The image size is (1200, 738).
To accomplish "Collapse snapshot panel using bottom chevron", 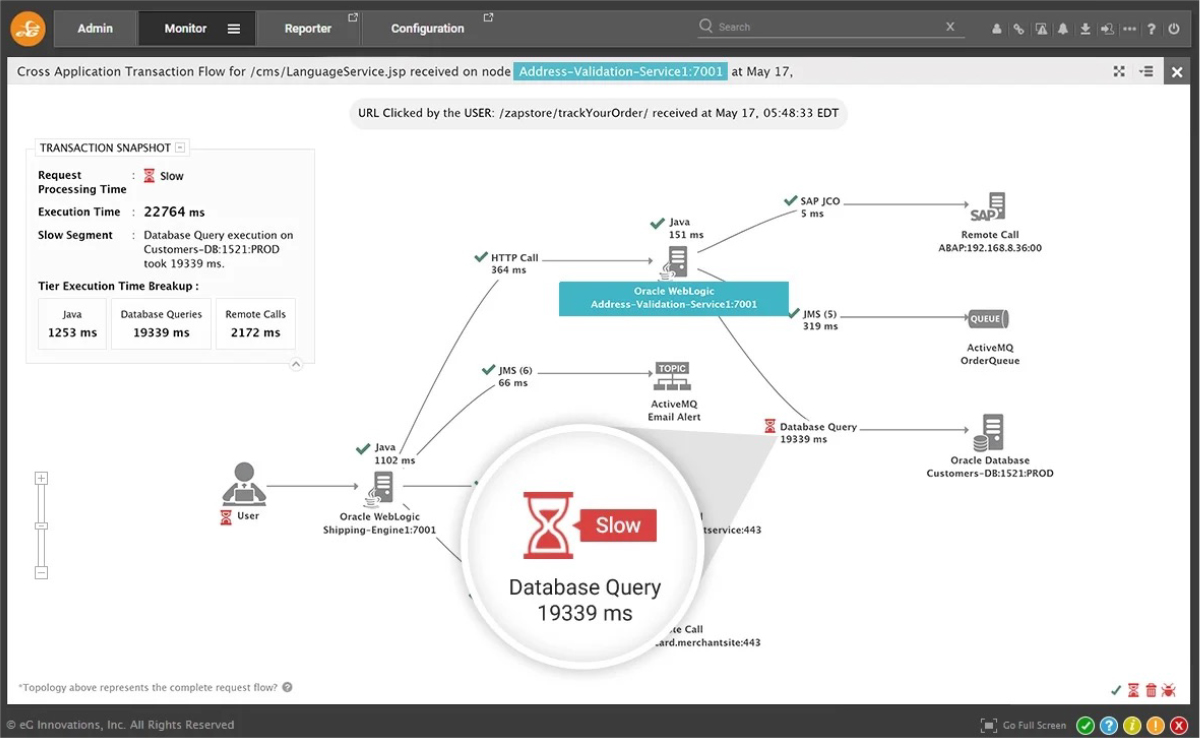I will click(x=296, y=364).
